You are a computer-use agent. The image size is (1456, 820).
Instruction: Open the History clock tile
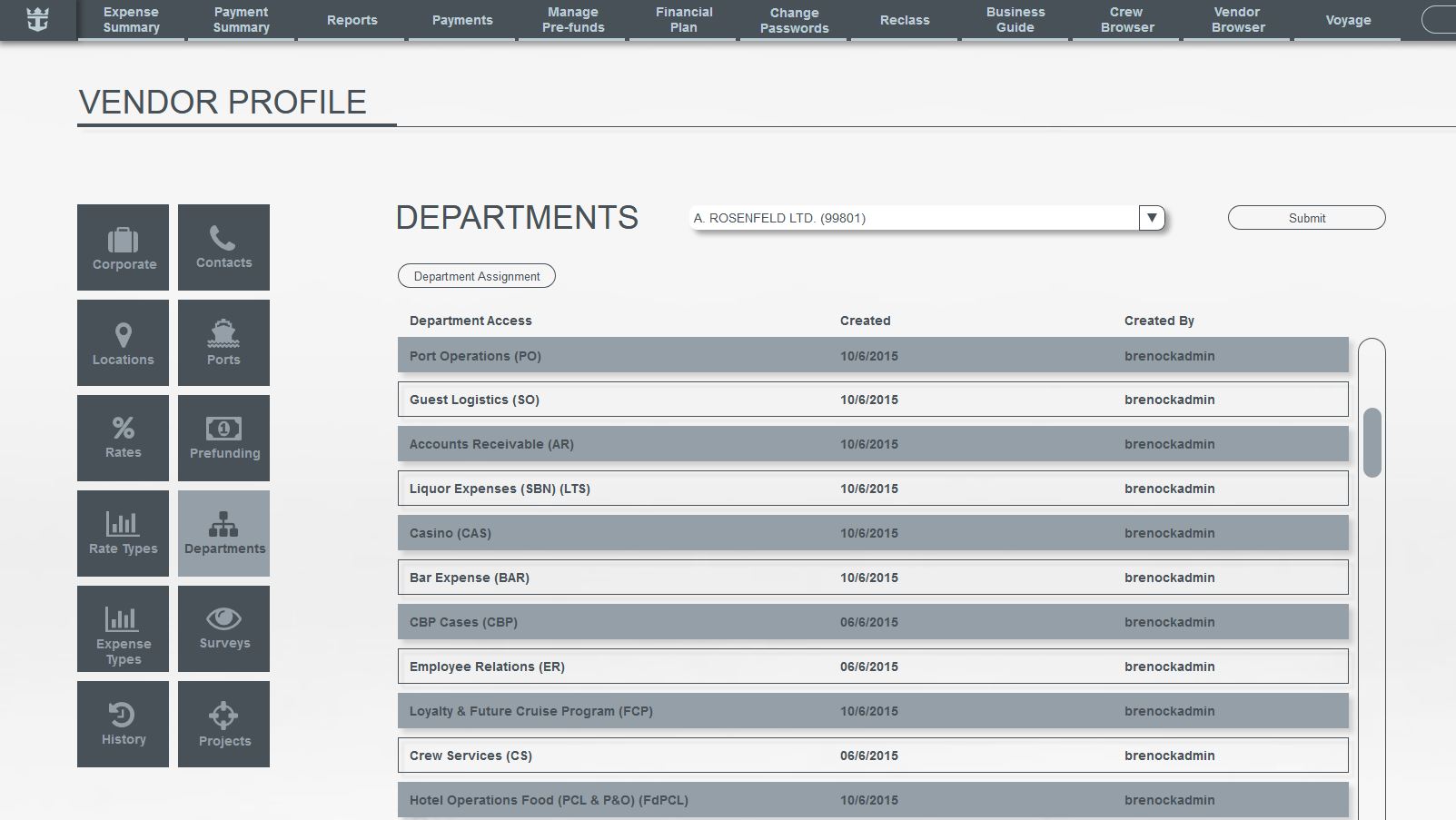click(123, 724)
